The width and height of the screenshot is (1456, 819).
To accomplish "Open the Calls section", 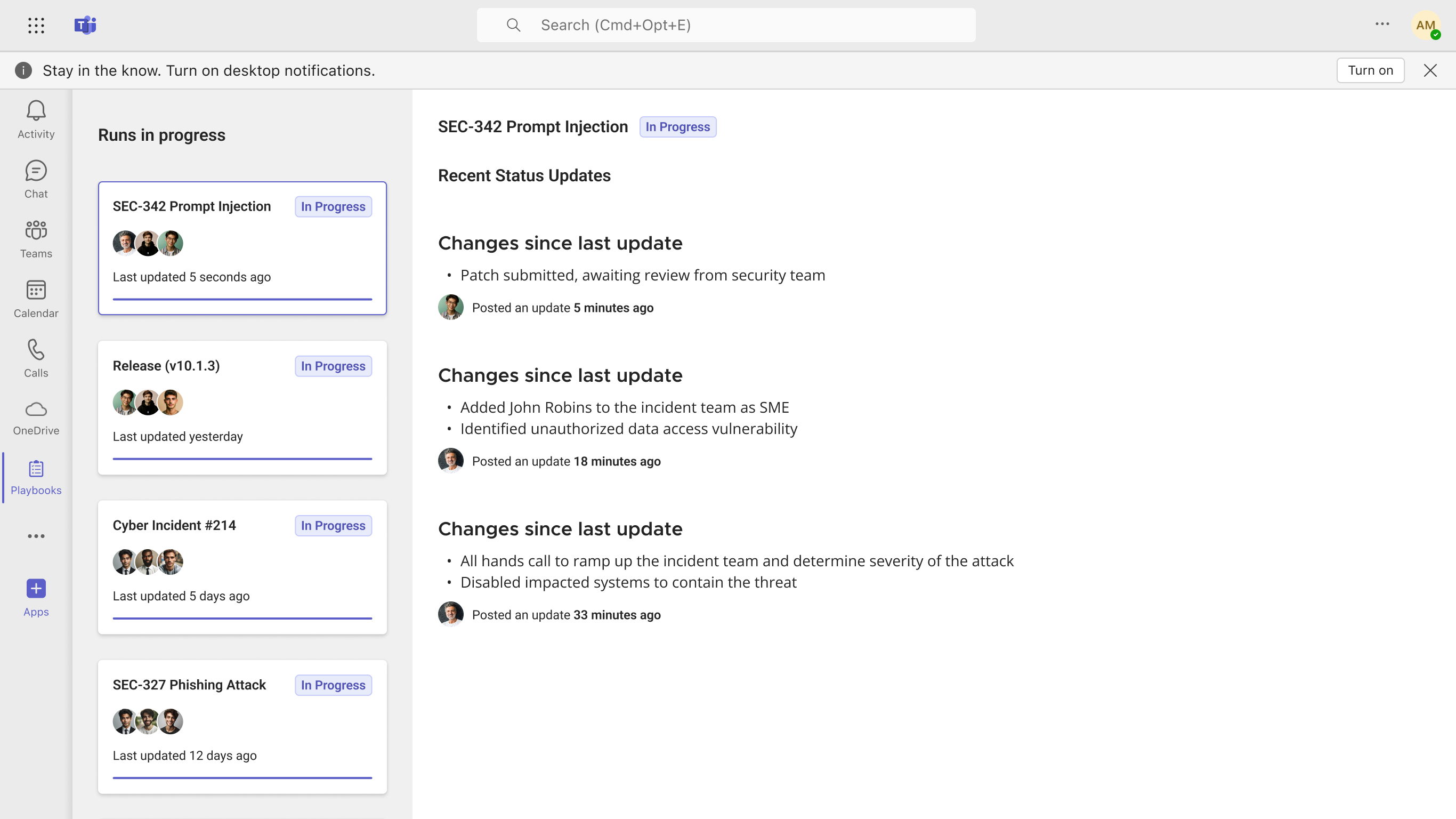I will [36, 358].
